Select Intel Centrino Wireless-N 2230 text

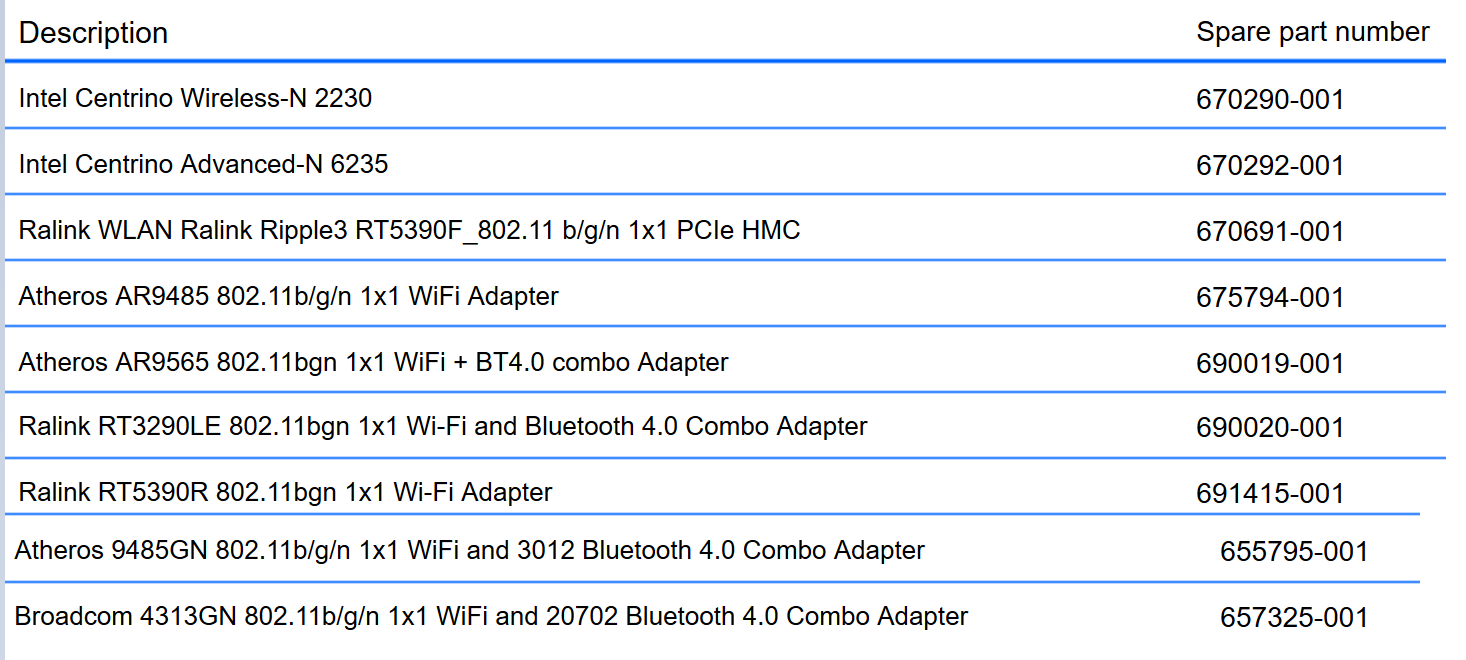pos(195,98)
